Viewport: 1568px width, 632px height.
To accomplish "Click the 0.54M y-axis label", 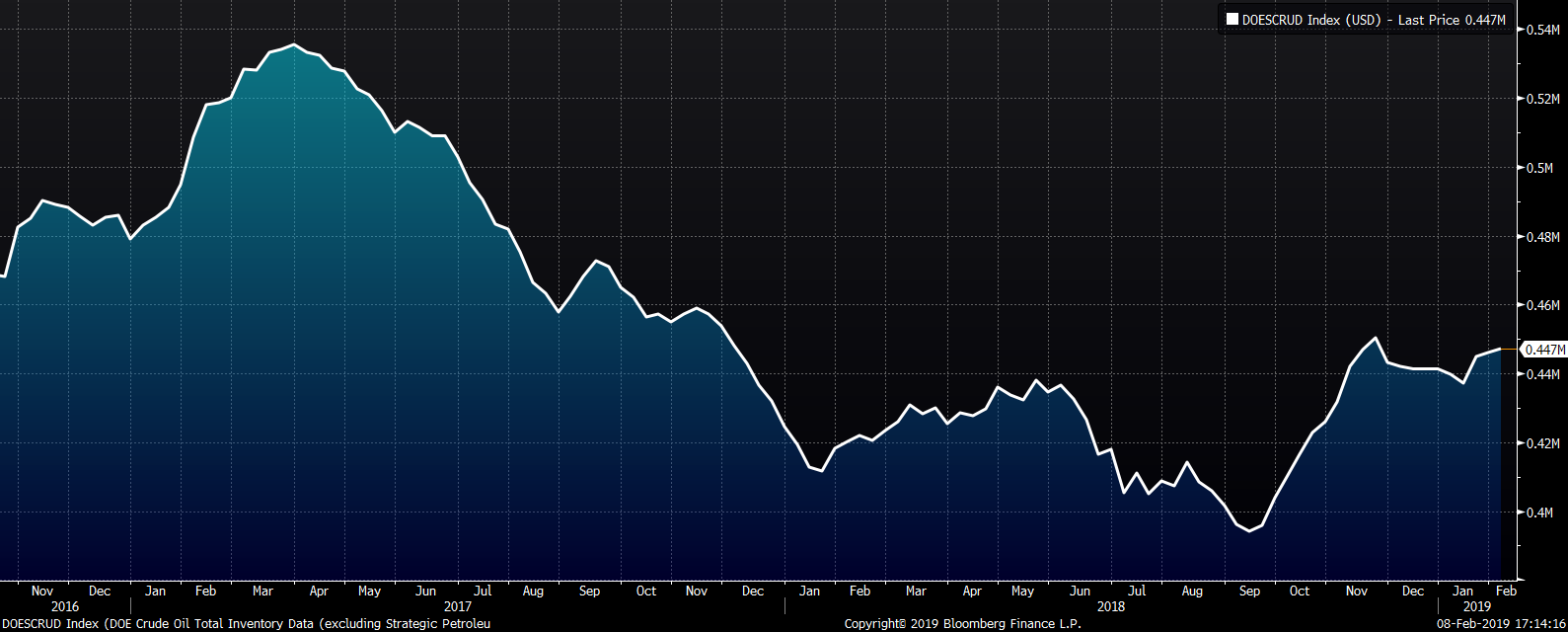I will coord(1542,31).
